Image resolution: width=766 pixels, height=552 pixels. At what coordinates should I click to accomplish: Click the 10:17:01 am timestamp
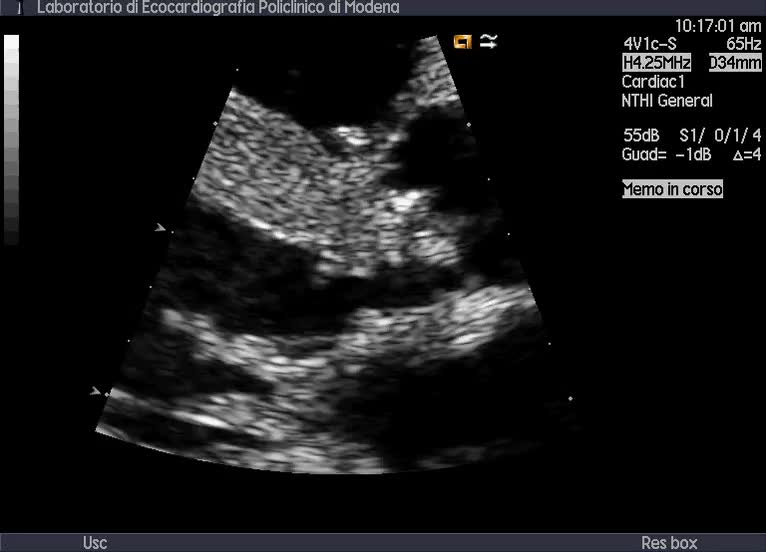[718, 25]
